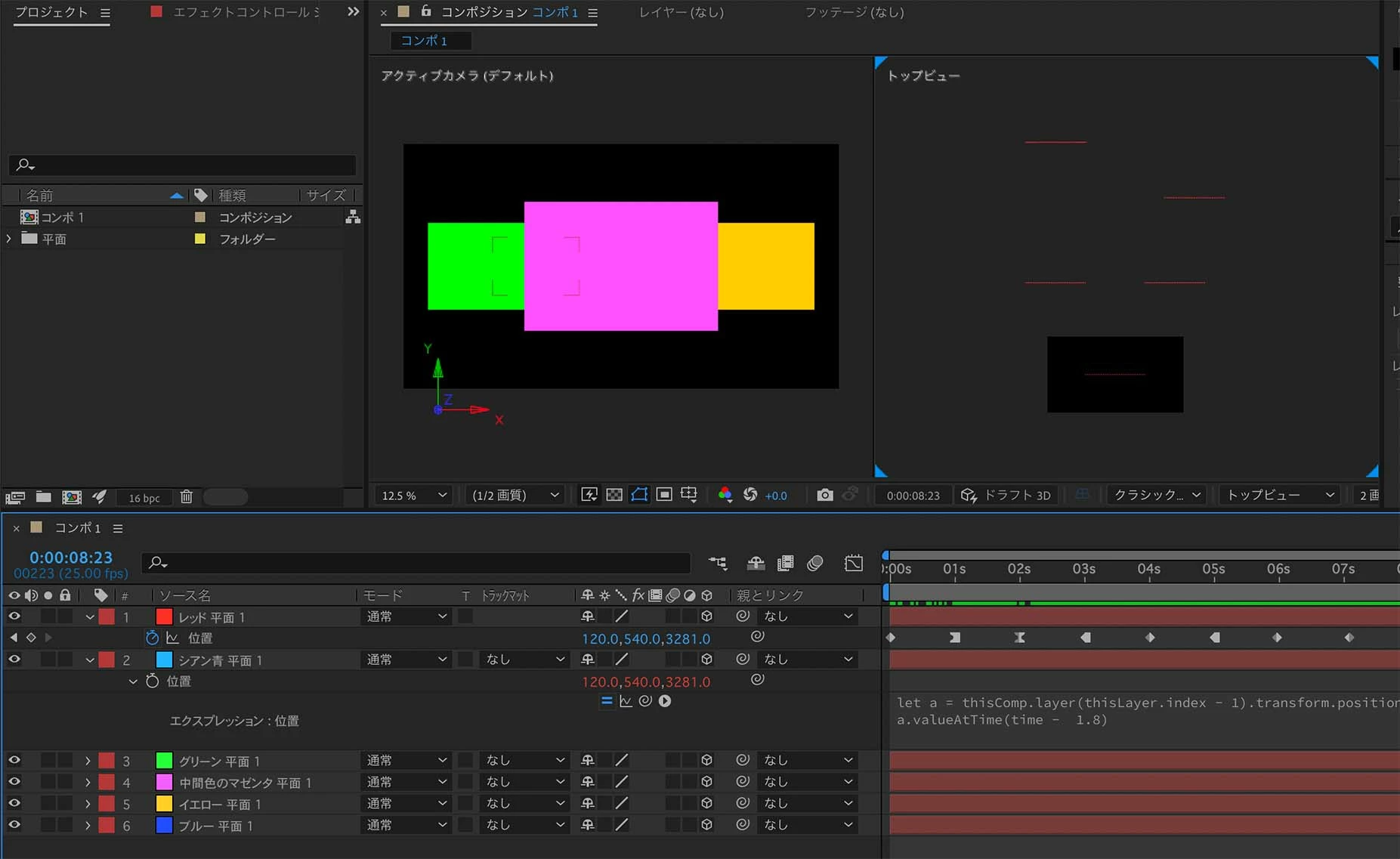Click the magenta label swatch of layer 4
The image size is (1400, 859).
pos(164,782)
